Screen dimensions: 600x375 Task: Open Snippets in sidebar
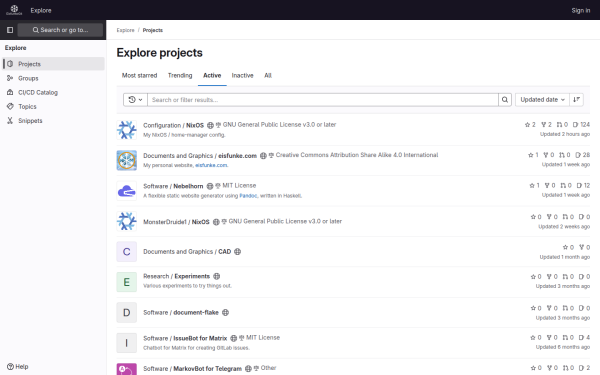click(x=54, y=121)
